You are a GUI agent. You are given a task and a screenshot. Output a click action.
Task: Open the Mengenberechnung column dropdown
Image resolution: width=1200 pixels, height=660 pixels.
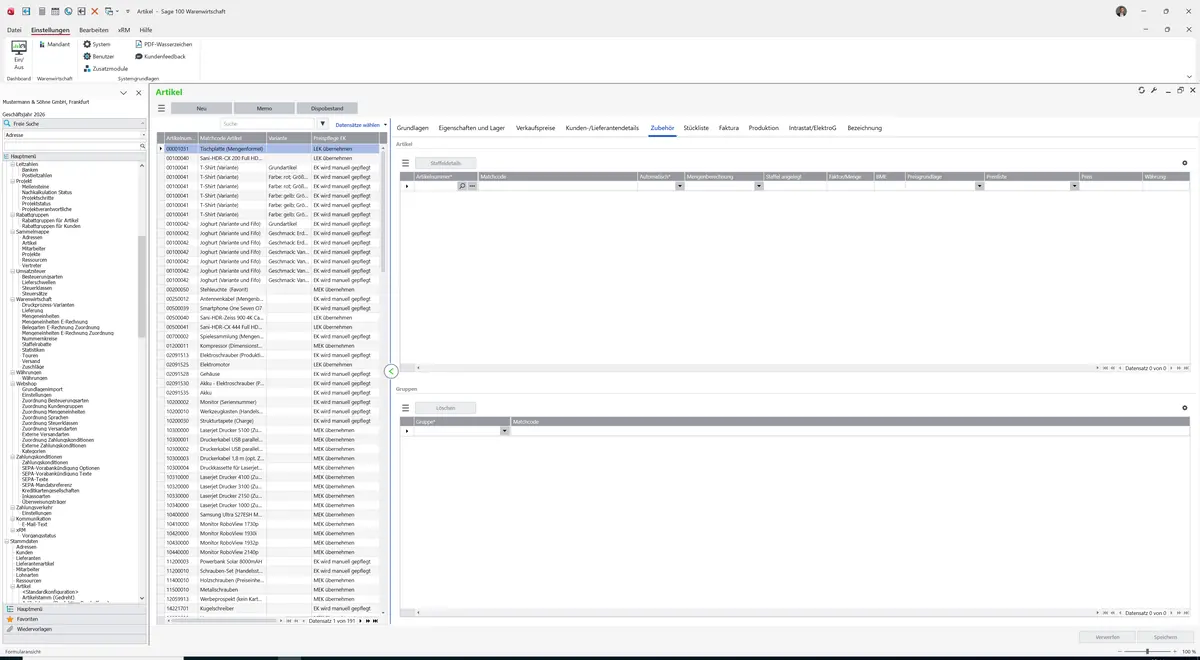click(x=757, y=186)
